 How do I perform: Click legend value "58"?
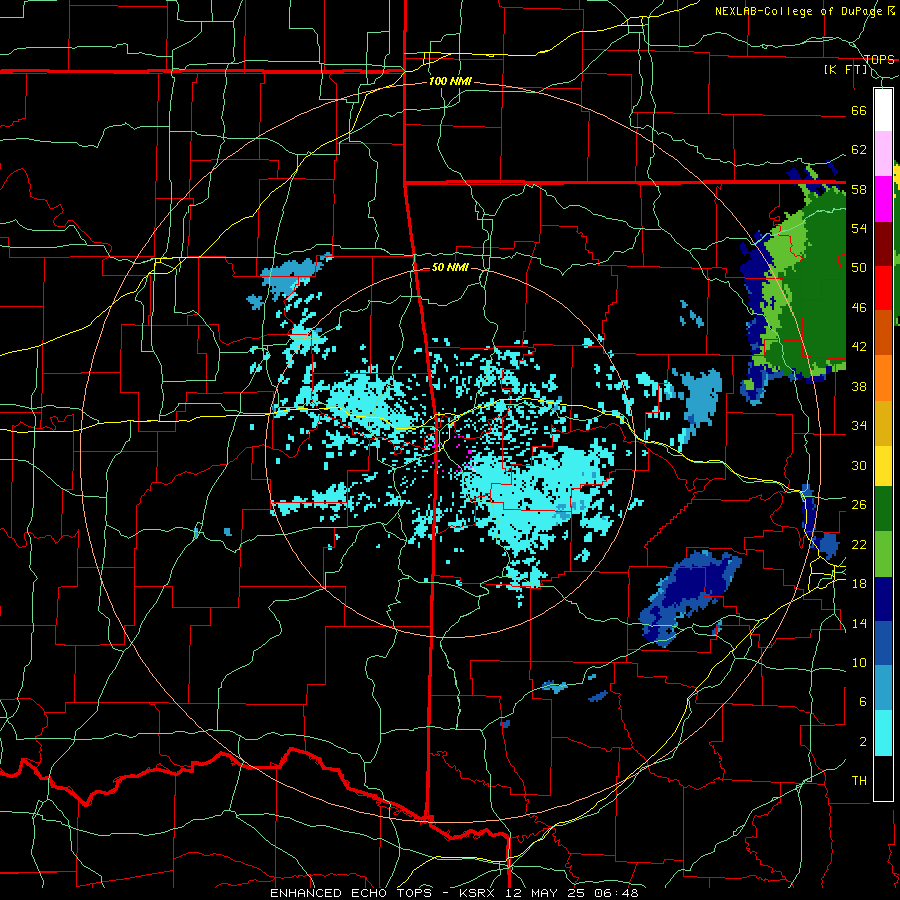[x=859, y=189]
